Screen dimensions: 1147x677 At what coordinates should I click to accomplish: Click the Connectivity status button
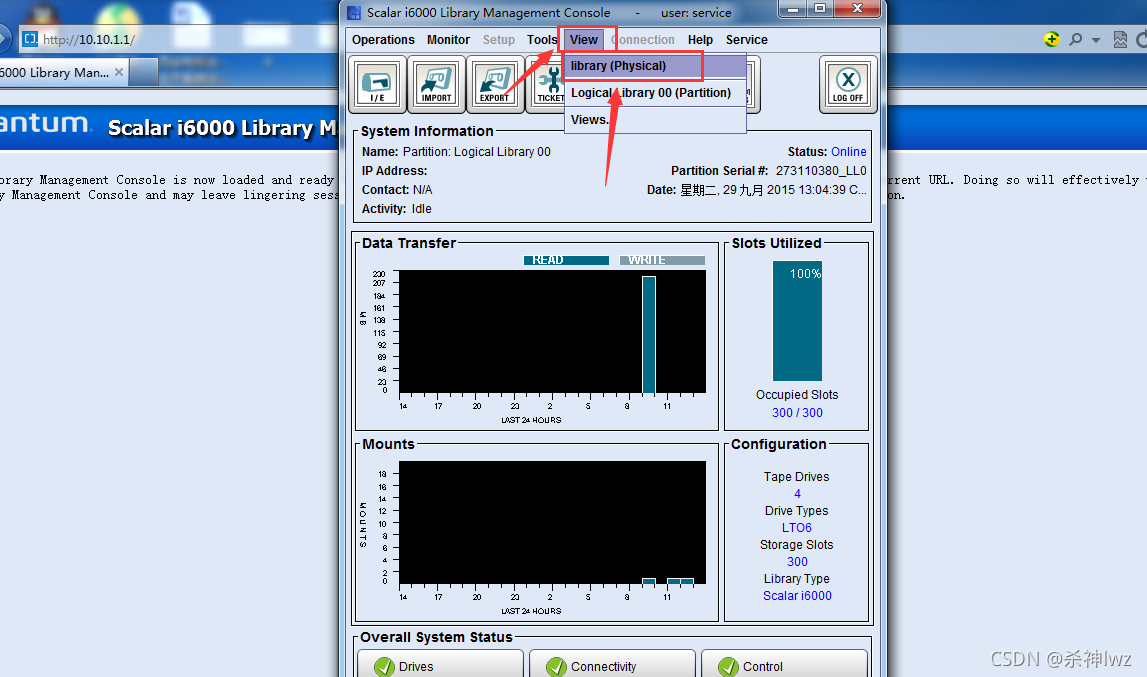tap(612, 666)
